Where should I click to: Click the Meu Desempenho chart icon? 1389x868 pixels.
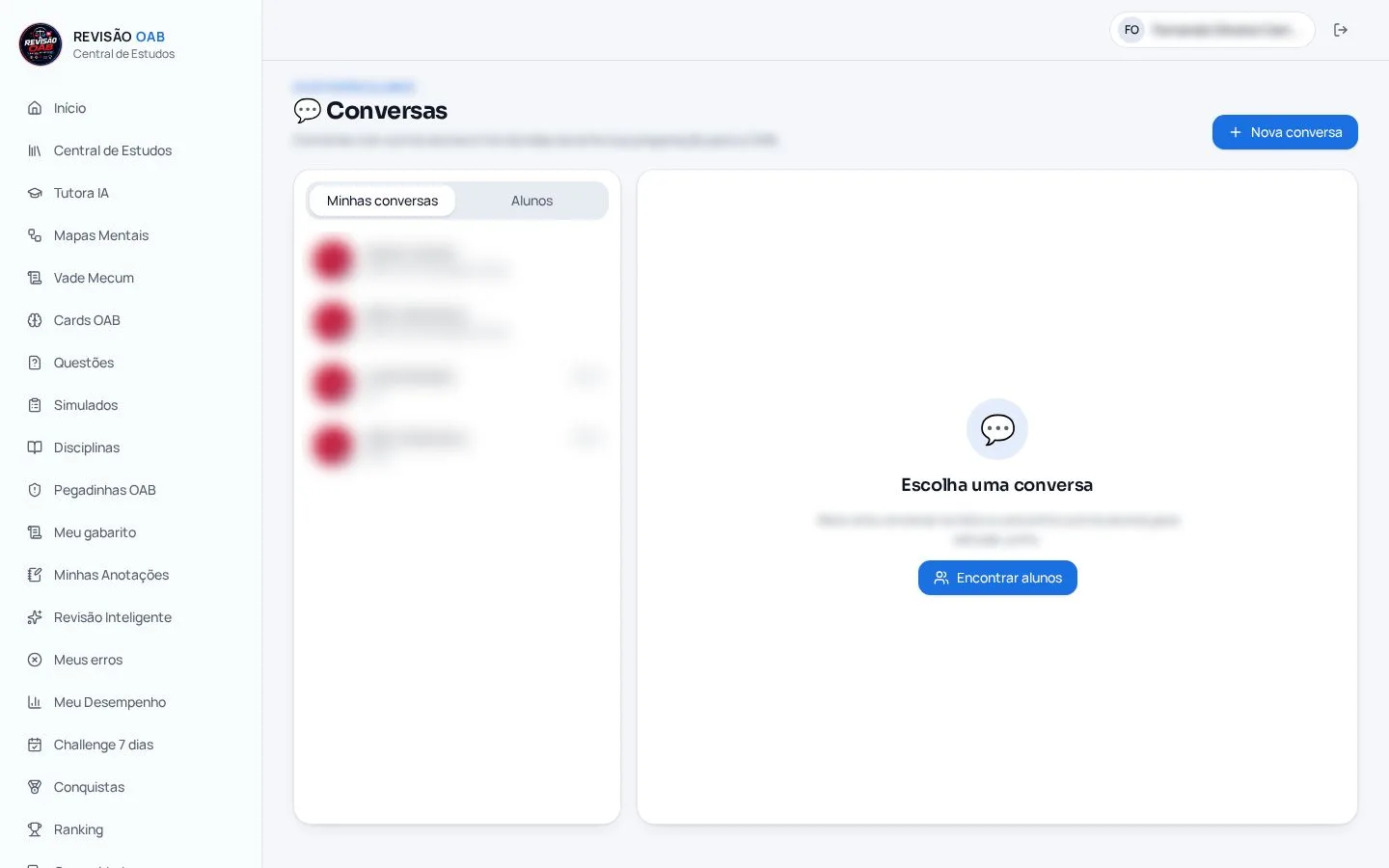[35, 702]
